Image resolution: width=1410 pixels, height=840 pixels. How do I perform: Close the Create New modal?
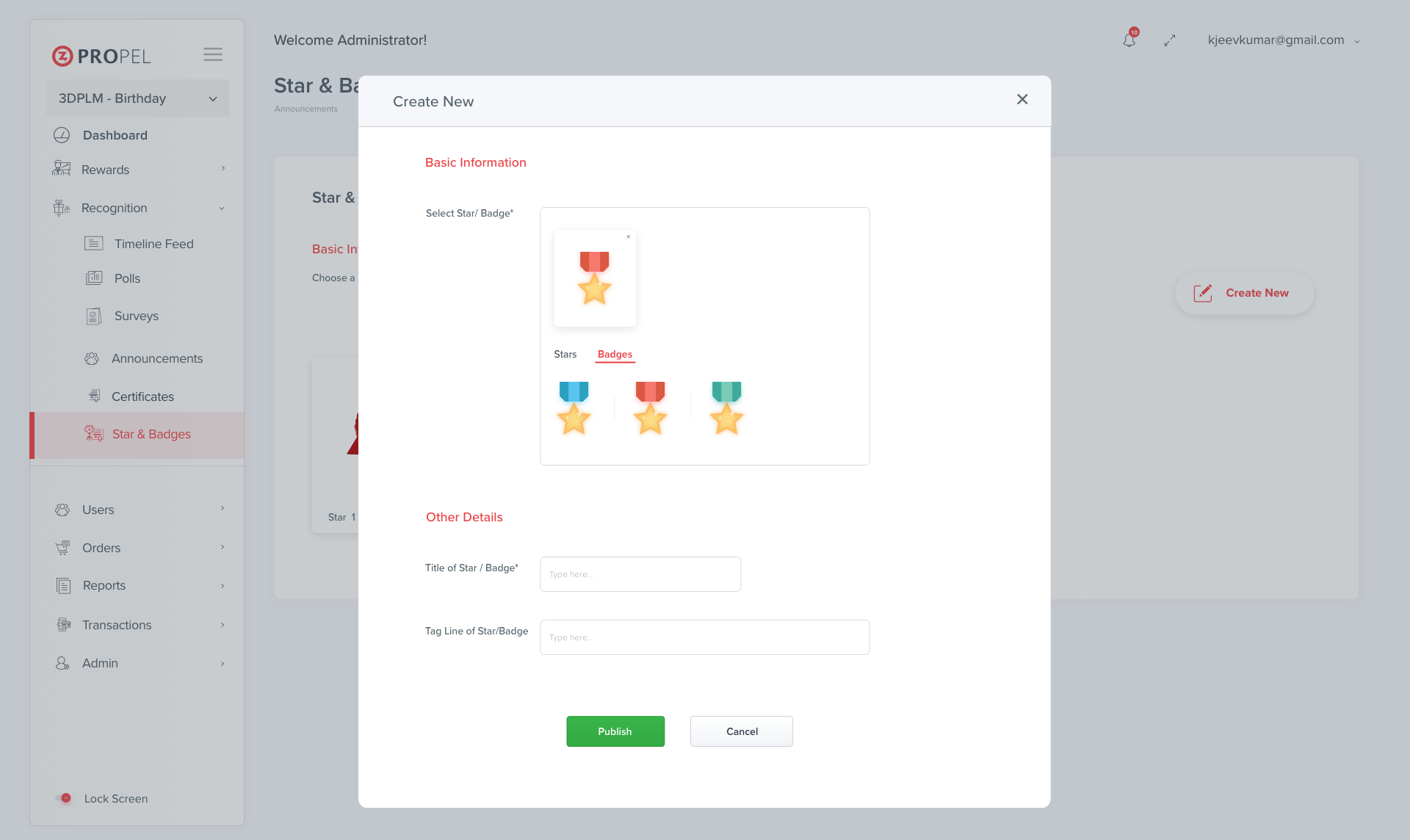(x=1021, y=99)
